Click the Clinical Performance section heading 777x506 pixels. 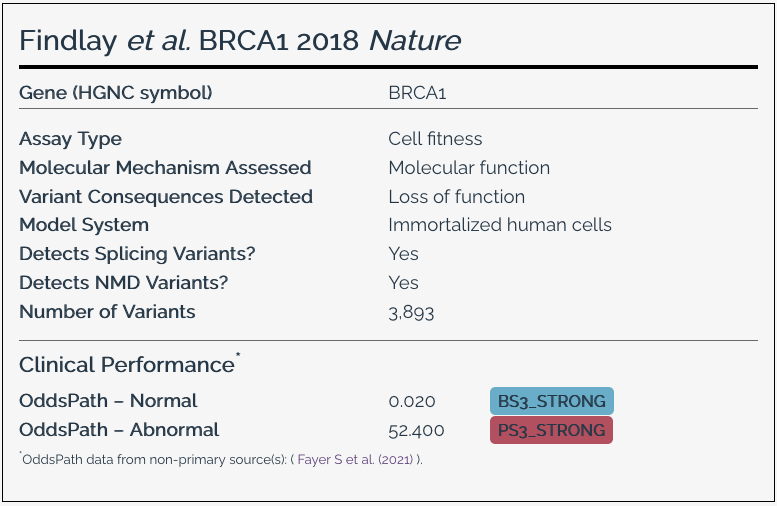coord(127,365)
